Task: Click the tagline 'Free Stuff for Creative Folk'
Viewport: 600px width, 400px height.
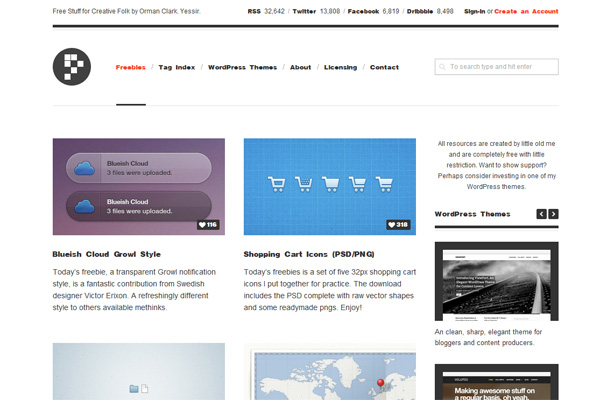Action: [126, 11]
